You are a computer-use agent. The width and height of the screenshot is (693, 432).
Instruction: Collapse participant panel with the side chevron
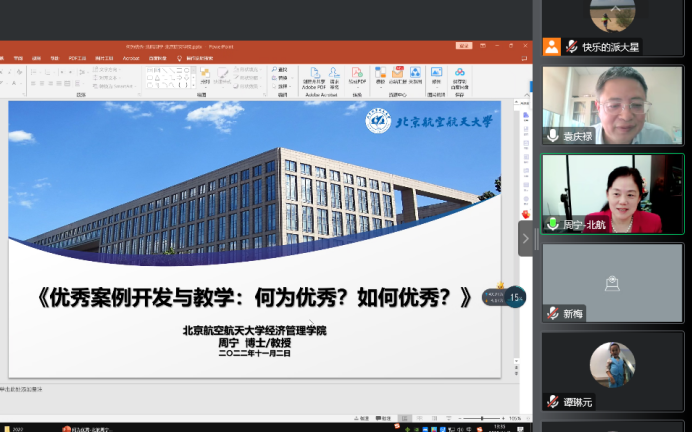(x=525, y=238)
